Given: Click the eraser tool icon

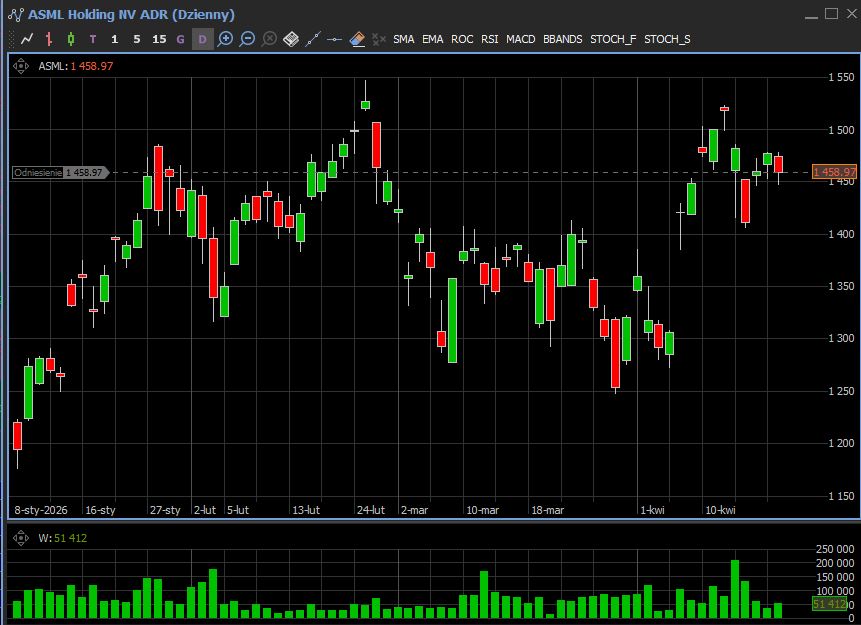Looking at the screenshot, I should tap(357, 39).
